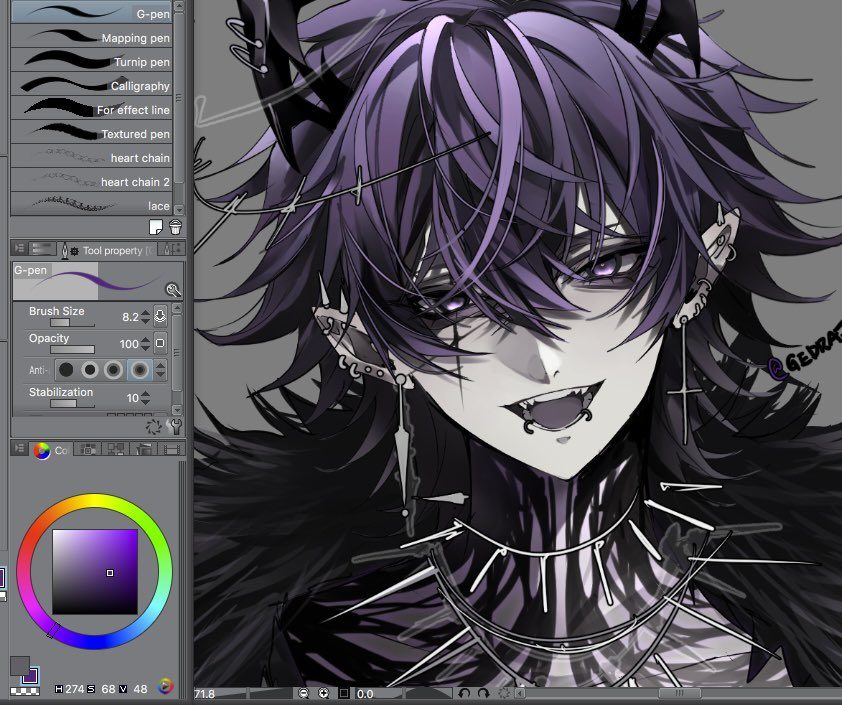Choose the Textured pen brush
The image size is (842, 705).
pos(91,133)
